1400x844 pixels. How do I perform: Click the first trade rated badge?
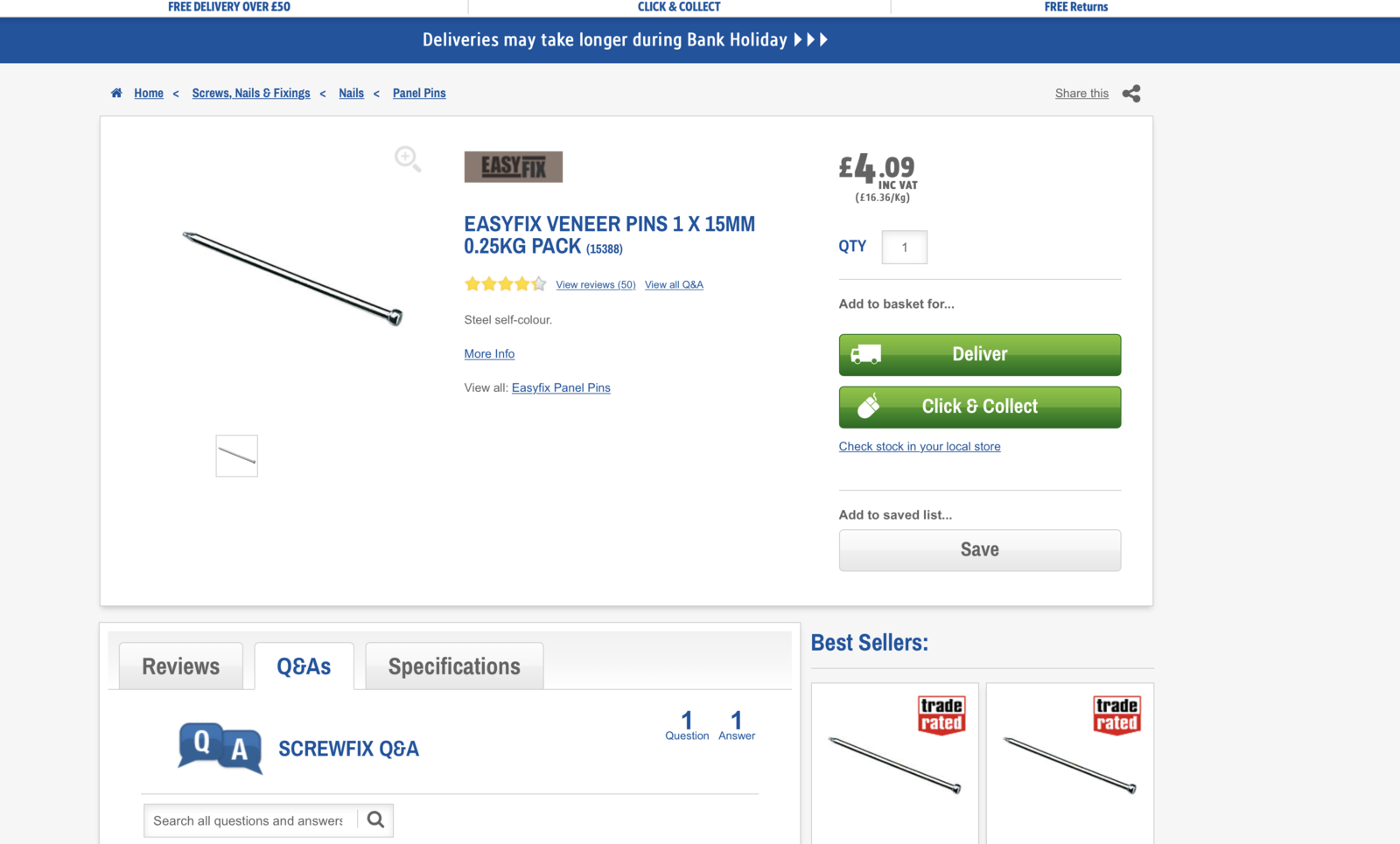pos(941,715)
